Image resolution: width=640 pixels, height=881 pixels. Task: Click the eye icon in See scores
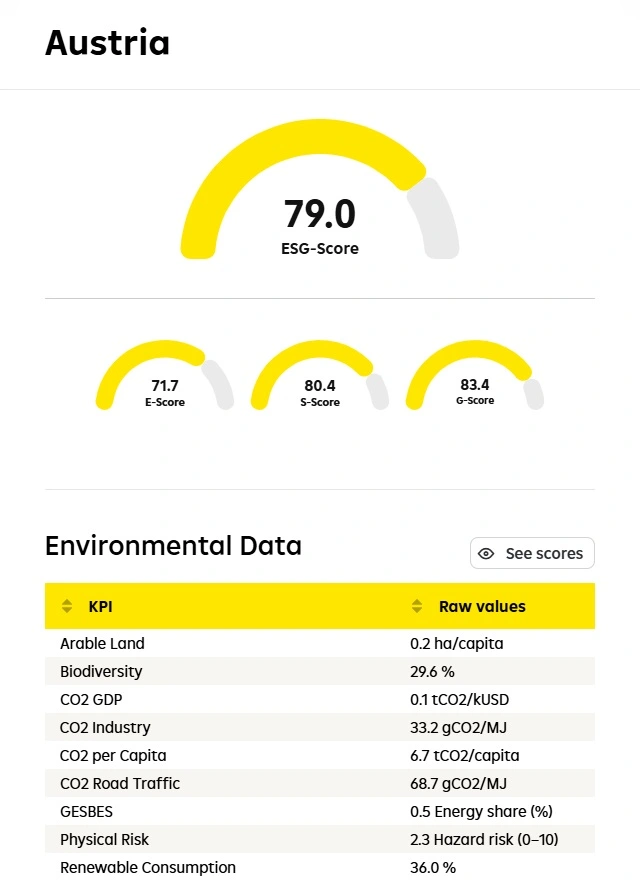click(x=487, y=553)
